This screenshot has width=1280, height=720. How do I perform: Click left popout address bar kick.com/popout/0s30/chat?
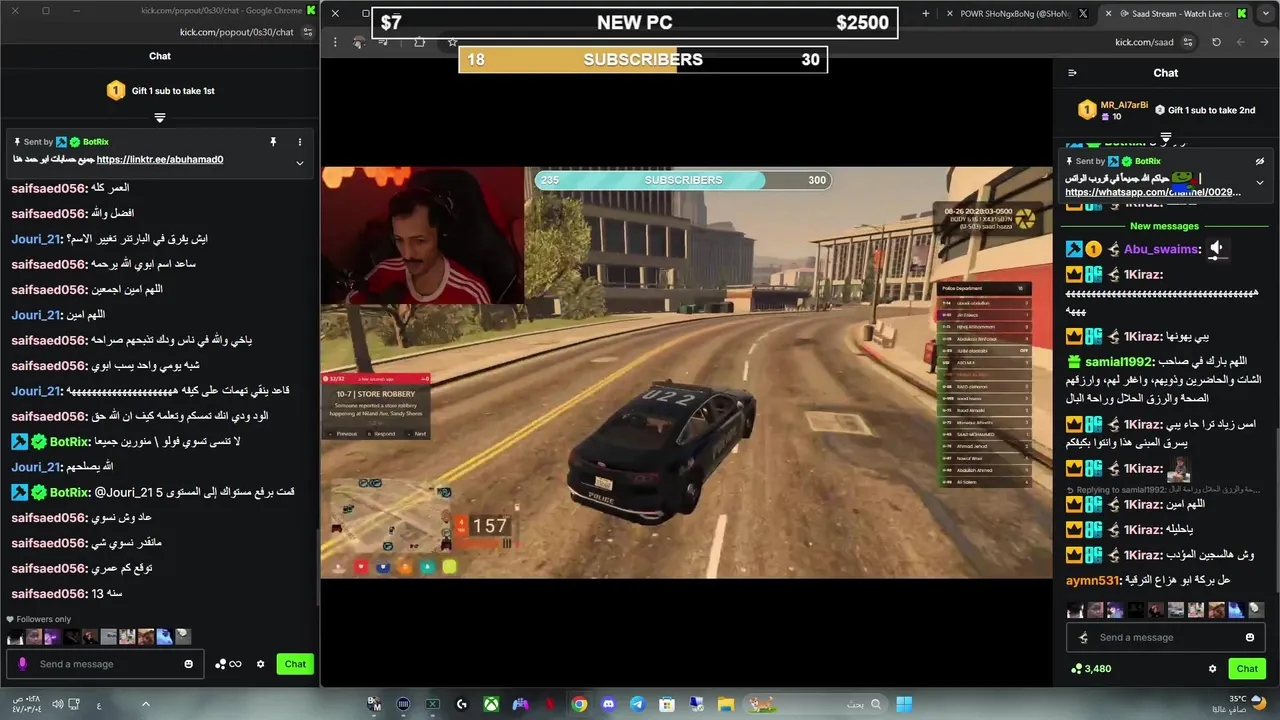pyautogui.click(x=237, y=32)
